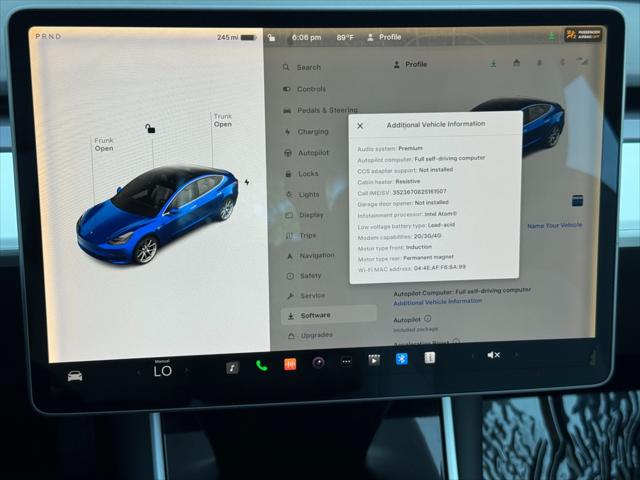Open the Navigation menu
640x480 pixels.
[311, 256]
